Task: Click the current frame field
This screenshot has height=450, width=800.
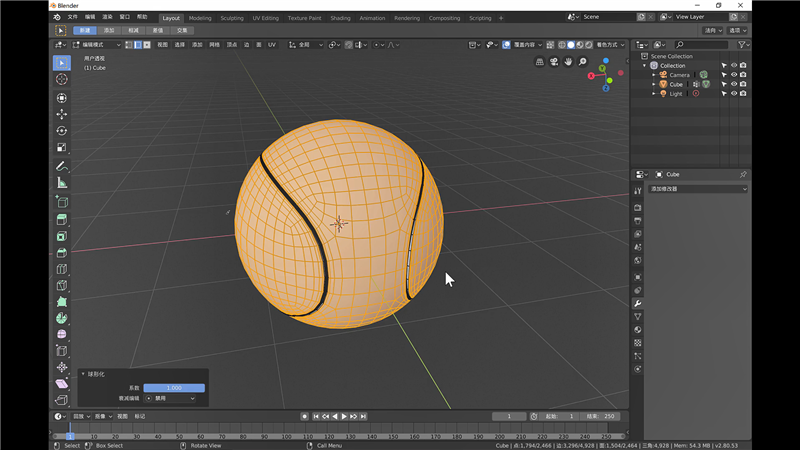Action: pos(509,416)
